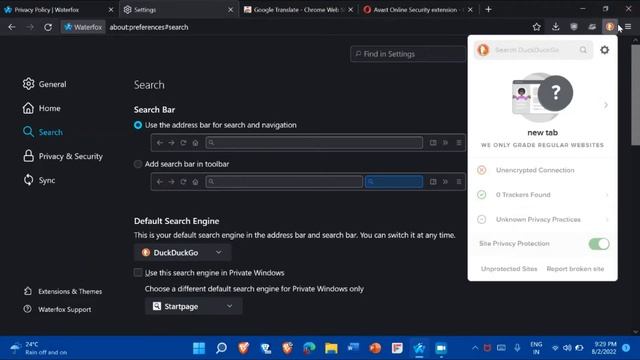Open the DuckDuckGo extension toolbar icon
This screenshot has width=640, height=360.
609,27
